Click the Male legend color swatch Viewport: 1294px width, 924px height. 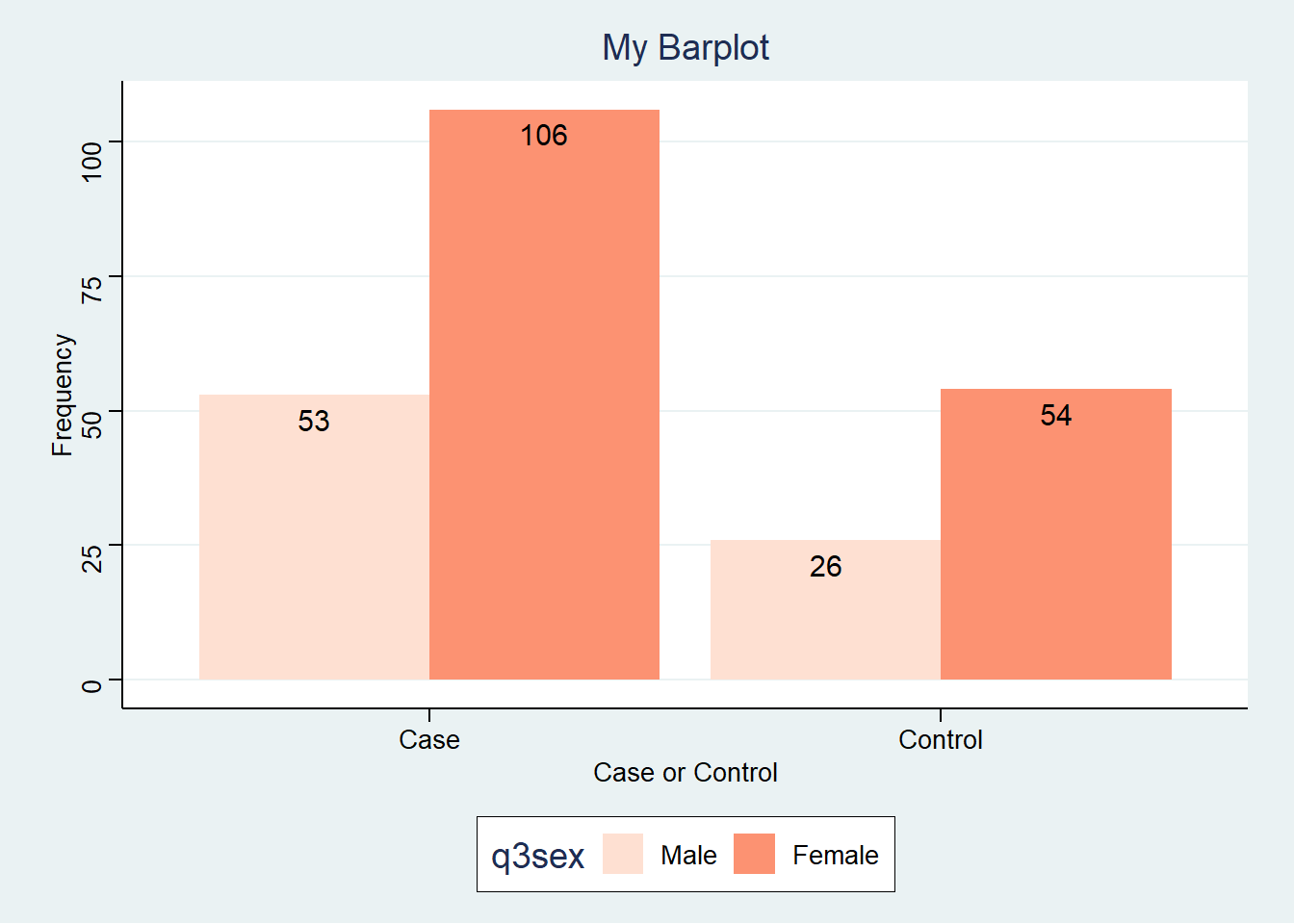point(623,854)
